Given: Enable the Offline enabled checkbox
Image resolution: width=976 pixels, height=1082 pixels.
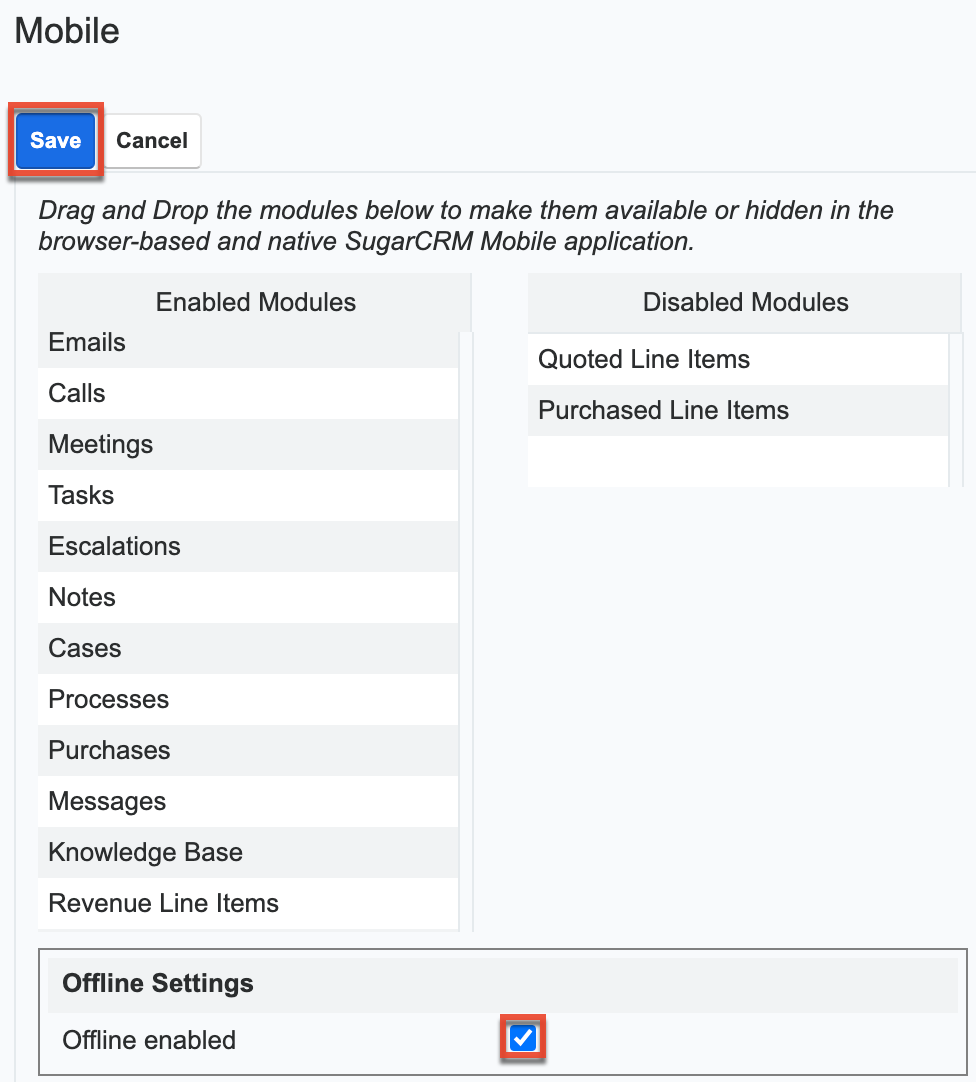Looking at the screenshot, I should (522, 1039).
